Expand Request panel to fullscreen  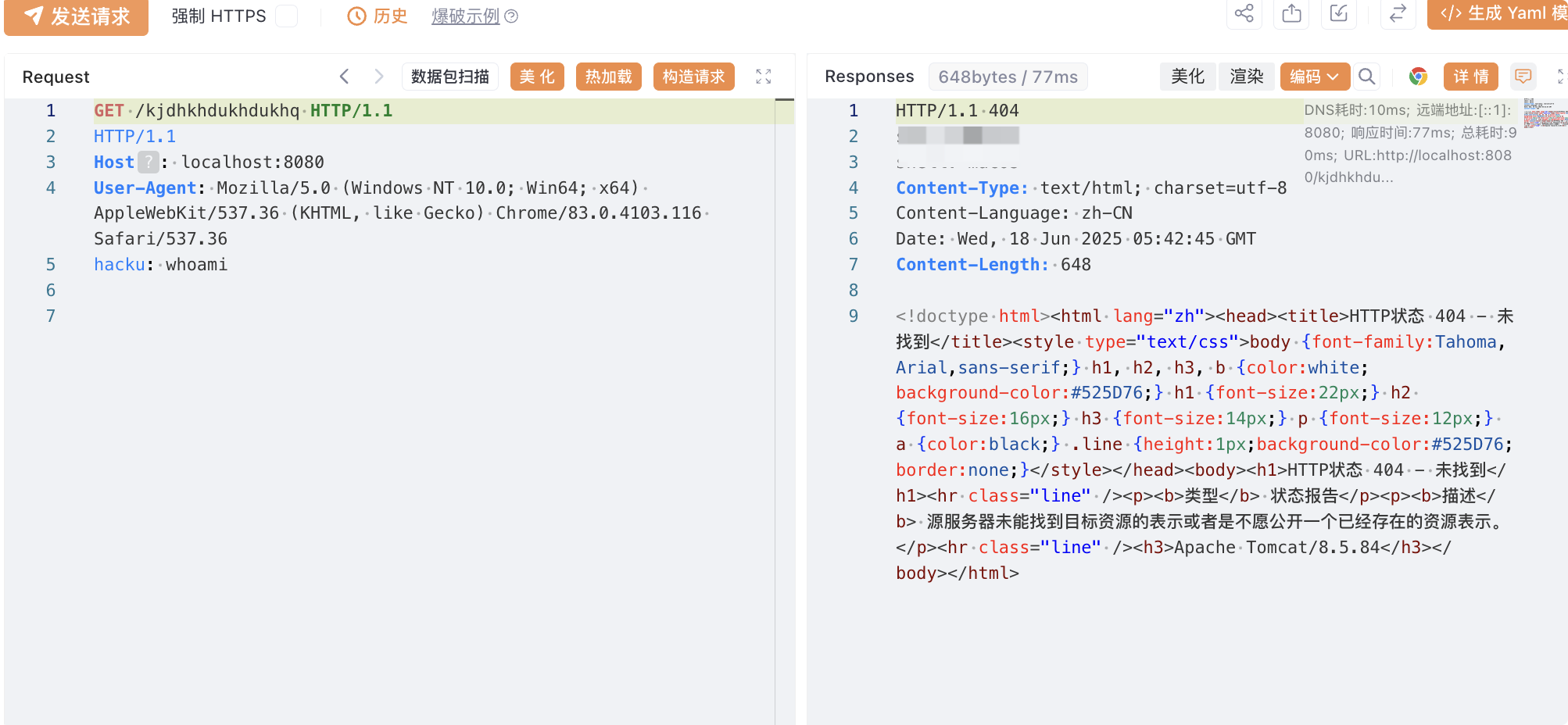pyautogui.click(x=764, y=77)
